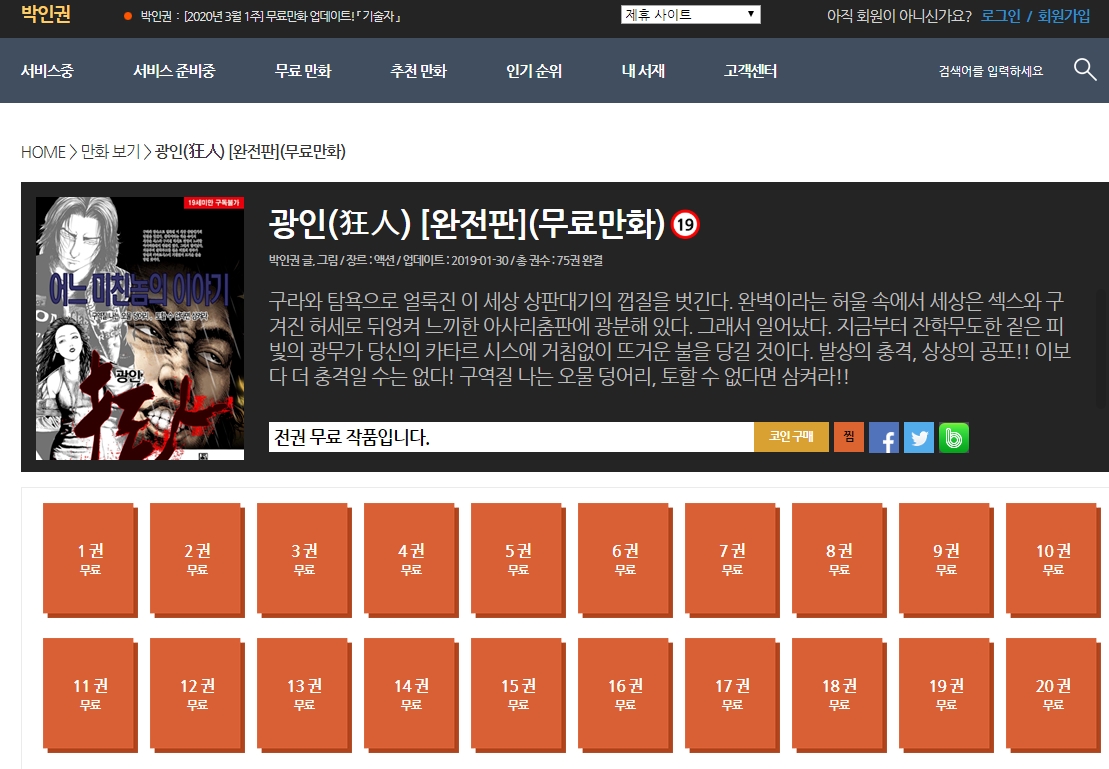This screenshot has height=769, width=1109.
Task: Open volume 17권 무료
Action: click(x=732, y=694)
